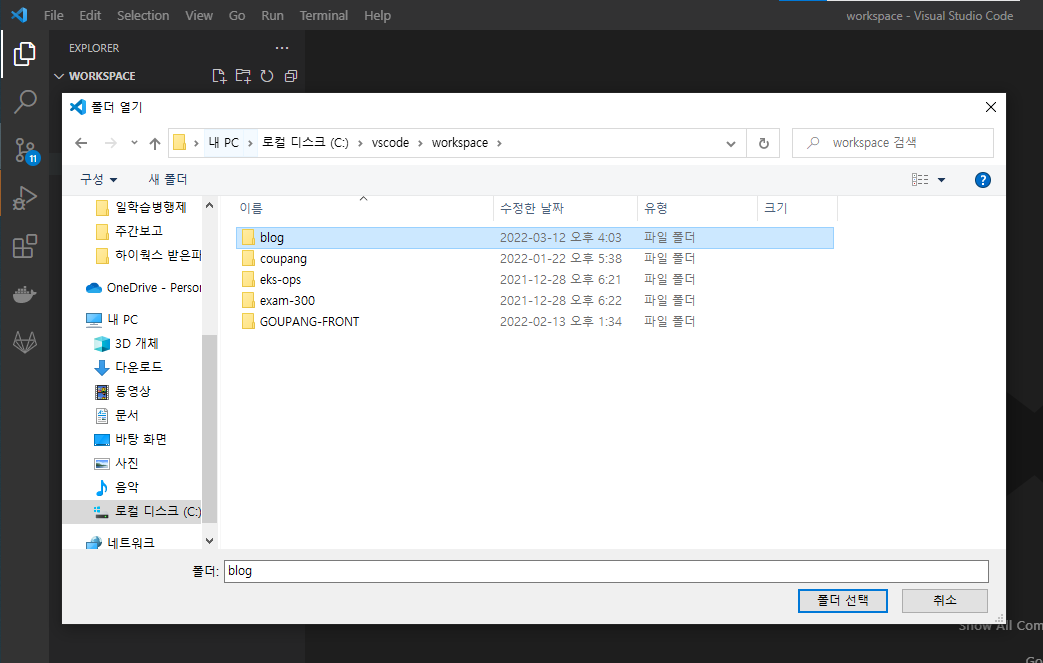Screen dimensions: 1043x663
Task: Go up one folder level
Action: click(x=155, y=143)
